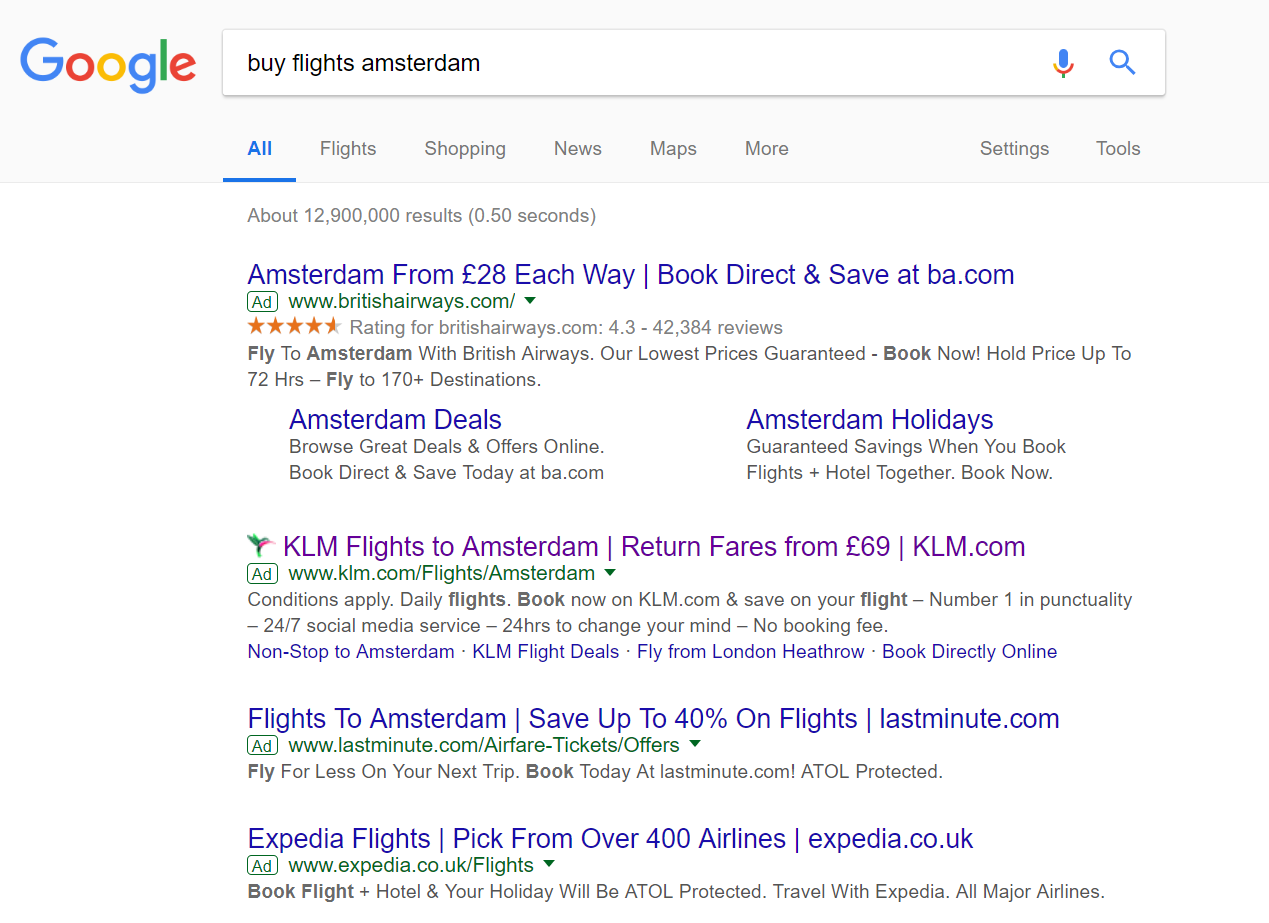Click the KLM hummingbird favicon
The image size is (1269, 923).
click(261, 546)
